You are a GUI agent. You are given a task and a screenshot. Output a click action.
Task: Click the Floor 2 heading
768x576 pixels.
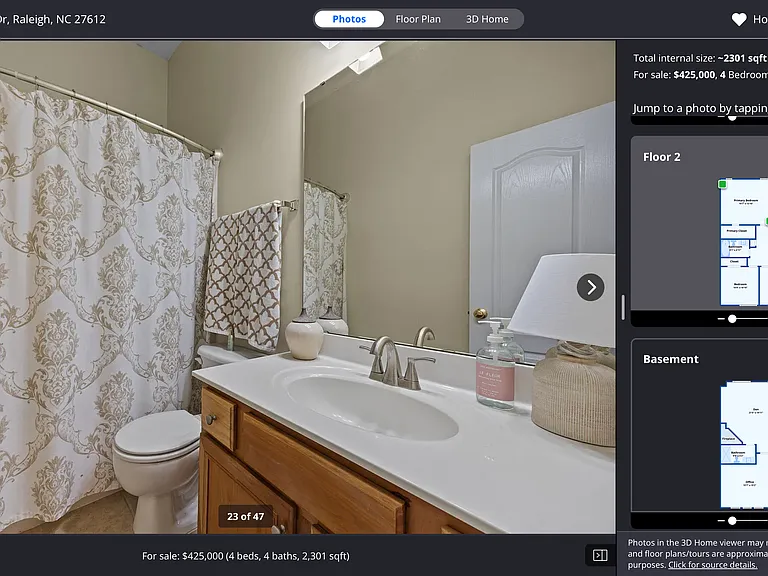662,157
